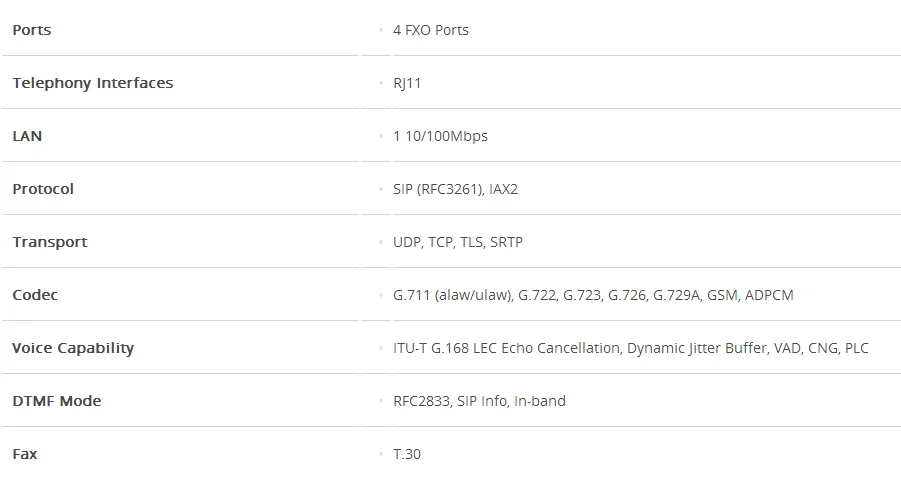Select the T.30 fax value
Image resolution: width=901 pixels, height=478 pixels.
pyautogui.click(x=407, y=454)
